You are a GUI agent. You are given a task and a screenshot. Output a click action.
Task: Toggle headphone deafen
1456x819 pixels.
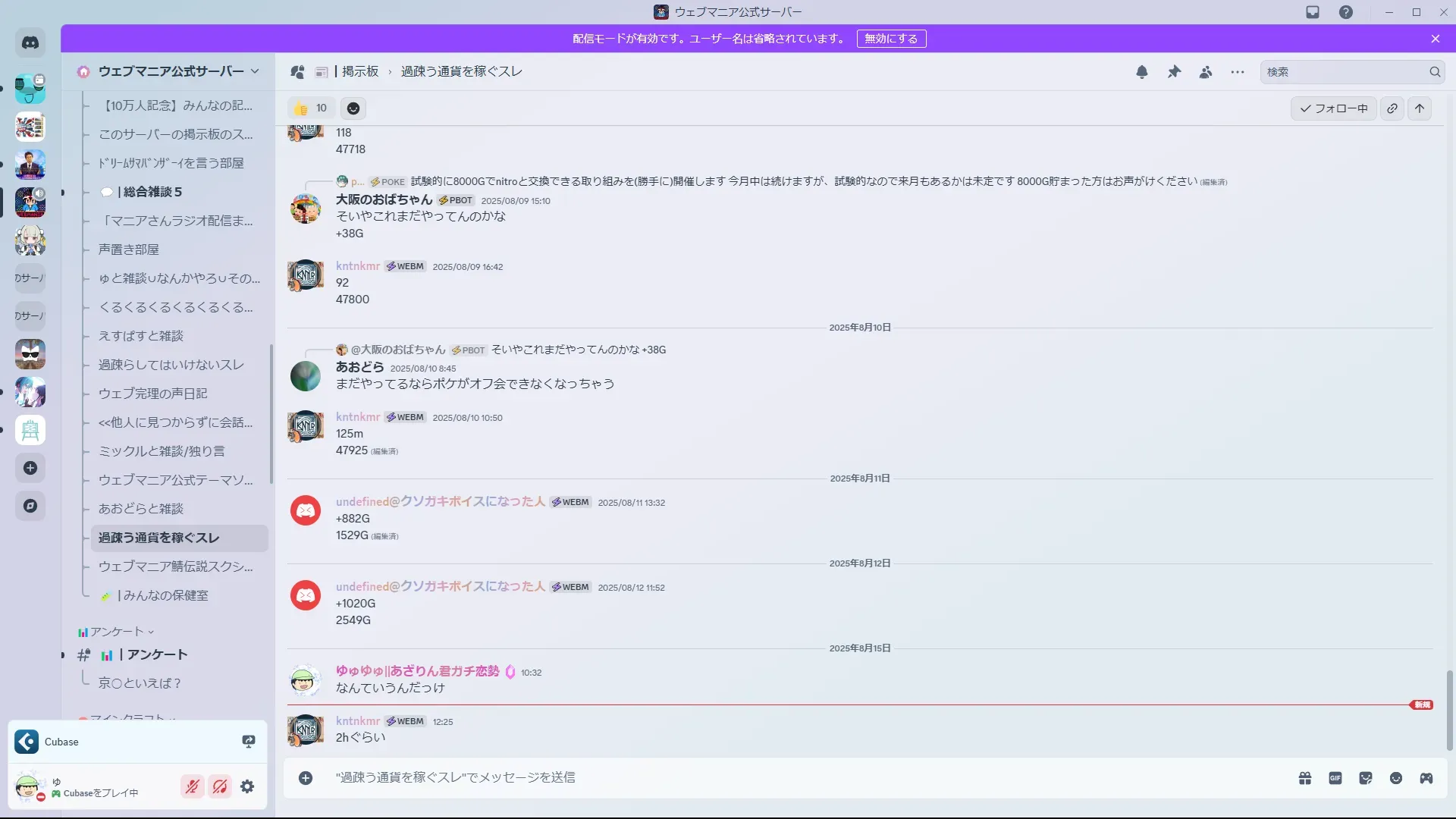point(220,787)
